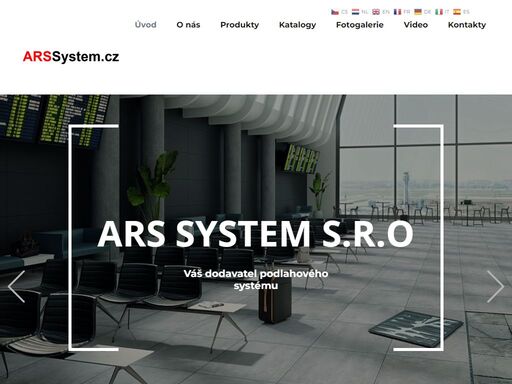Open the Video page

click(x=416, y=25)
